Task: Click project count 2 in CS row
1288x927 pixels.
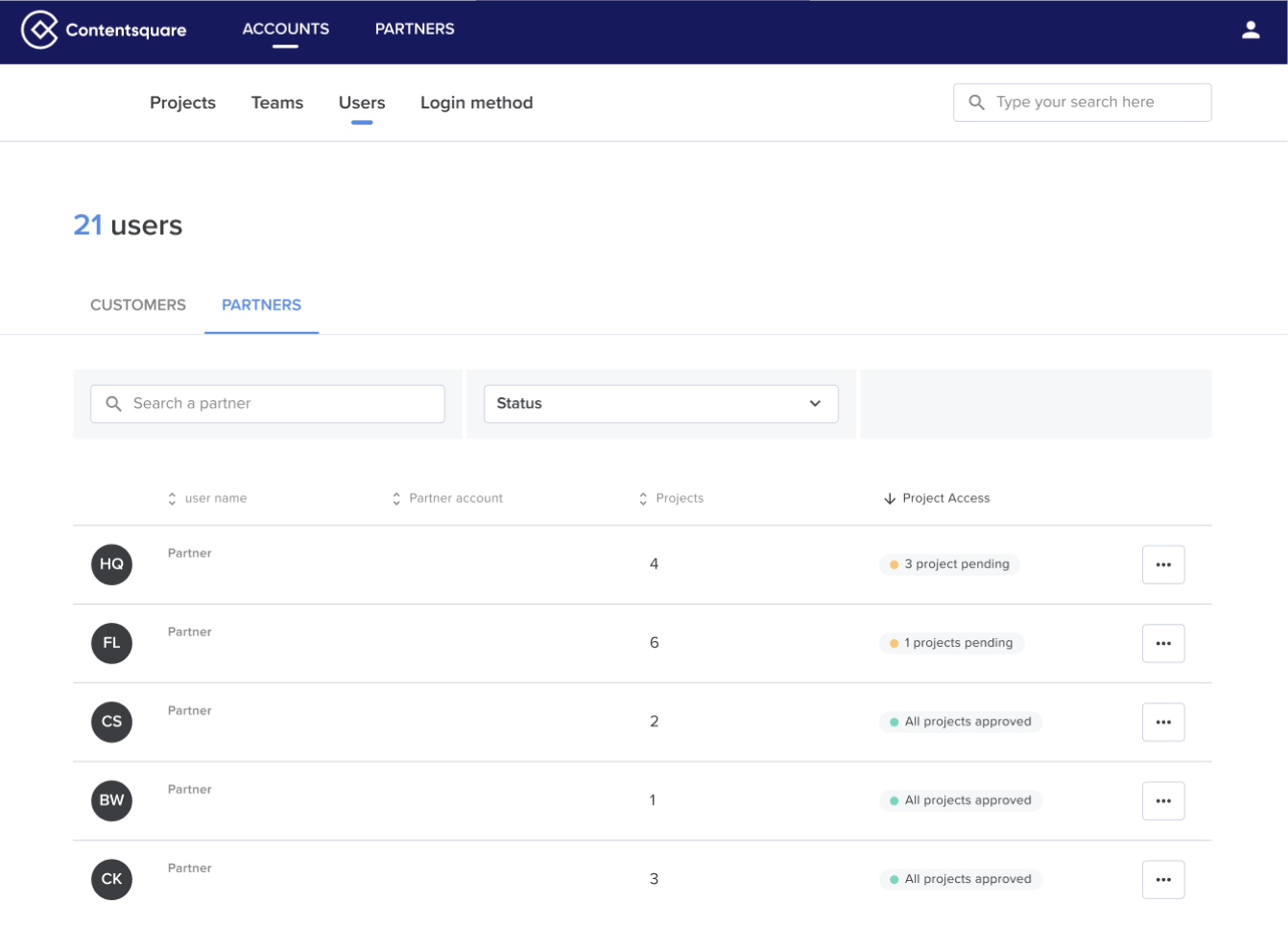Action: [x=654, y=722]
